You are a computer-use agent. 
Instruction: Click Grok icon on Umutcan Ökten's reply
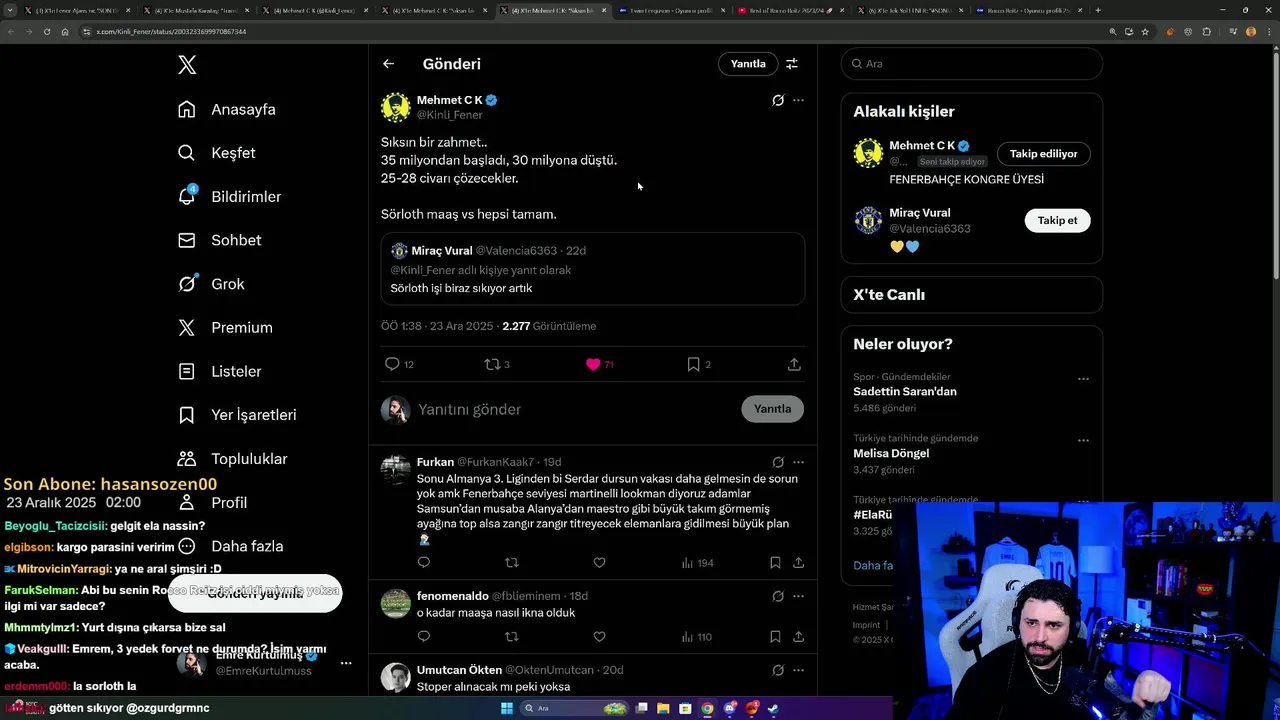(778, 670)
